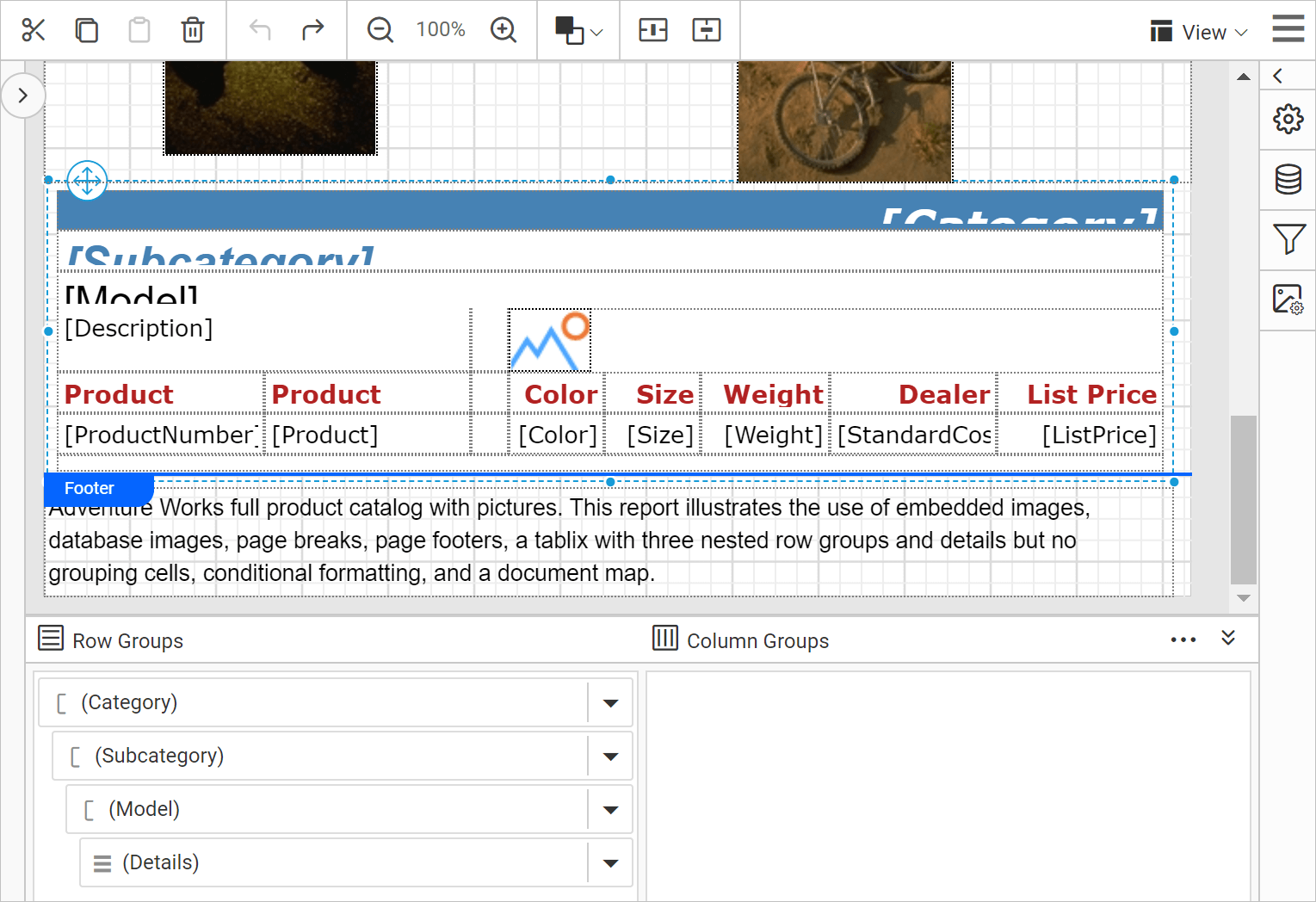
Task: Click the scroll up arrow
Action: point(1244,77)
